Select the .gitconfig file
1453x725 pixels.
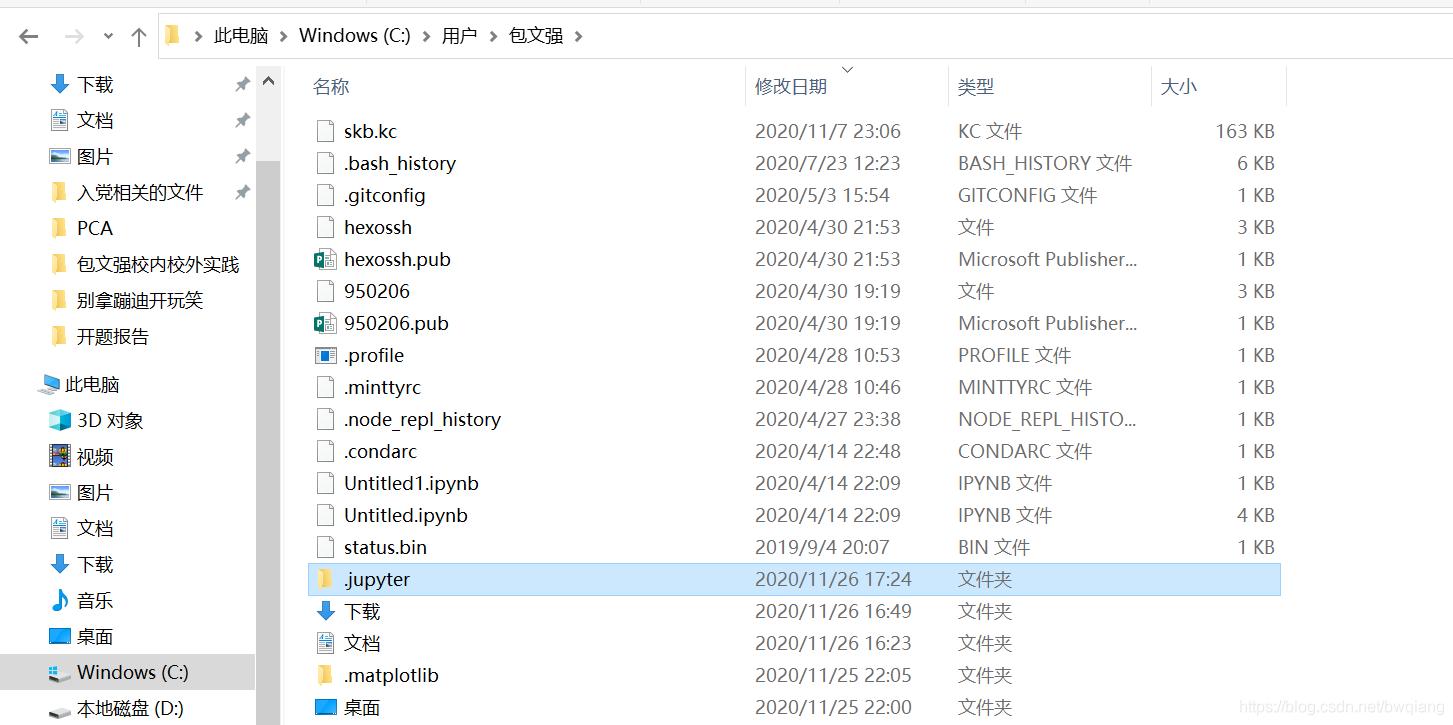385,195
